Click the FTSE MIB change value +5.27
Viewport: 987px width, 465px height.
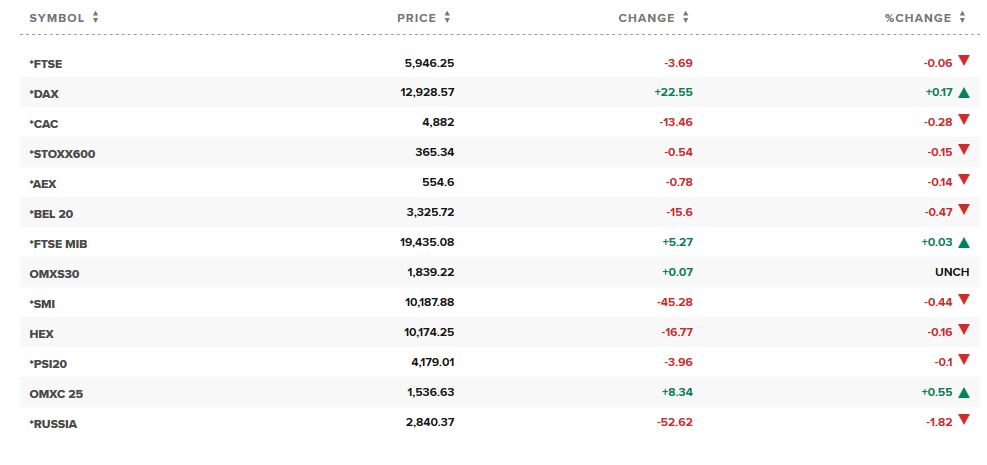pyautogui.click(x=677, y=242)
